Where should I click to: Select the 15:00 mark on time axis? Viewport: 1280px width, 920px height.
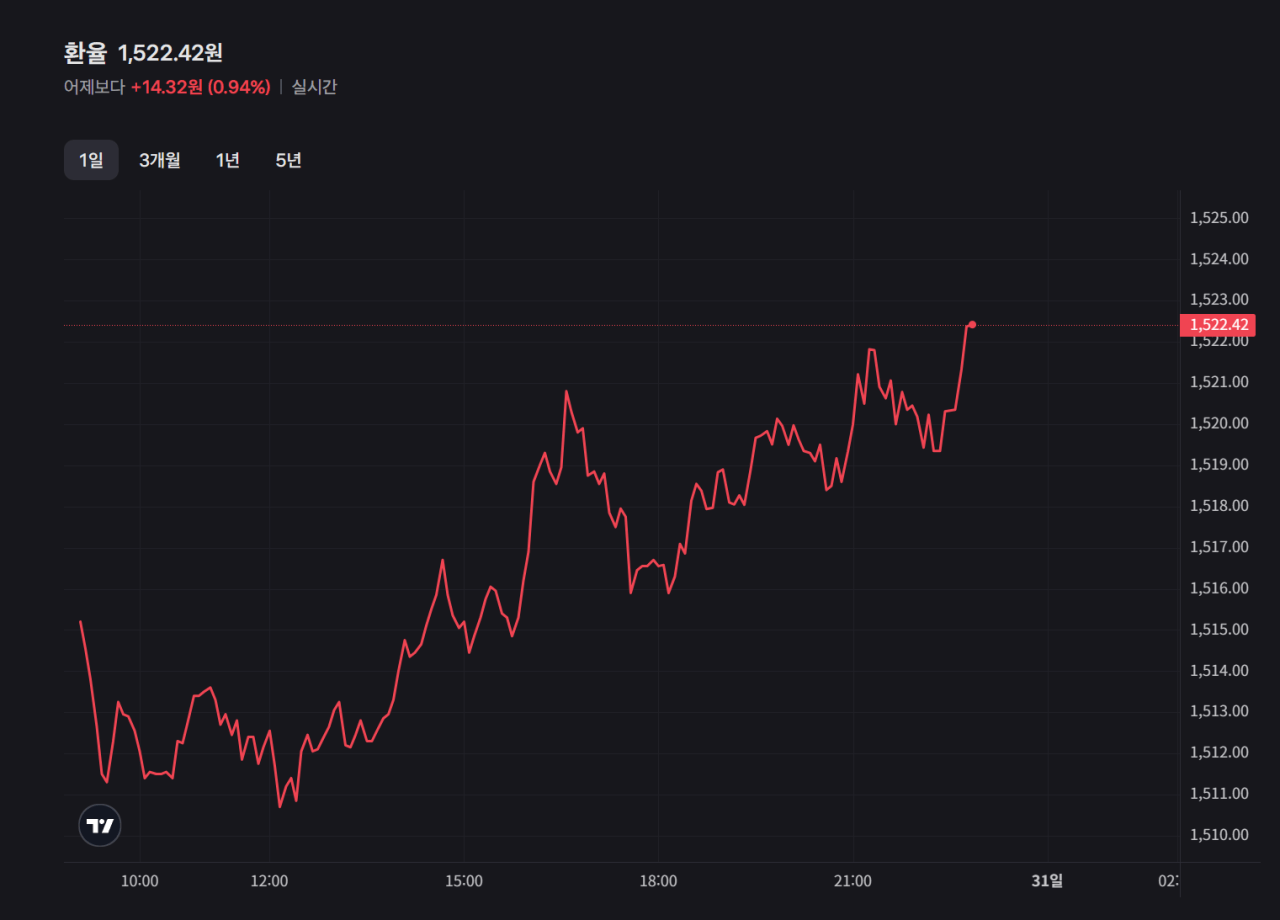(x=464, y=881)
